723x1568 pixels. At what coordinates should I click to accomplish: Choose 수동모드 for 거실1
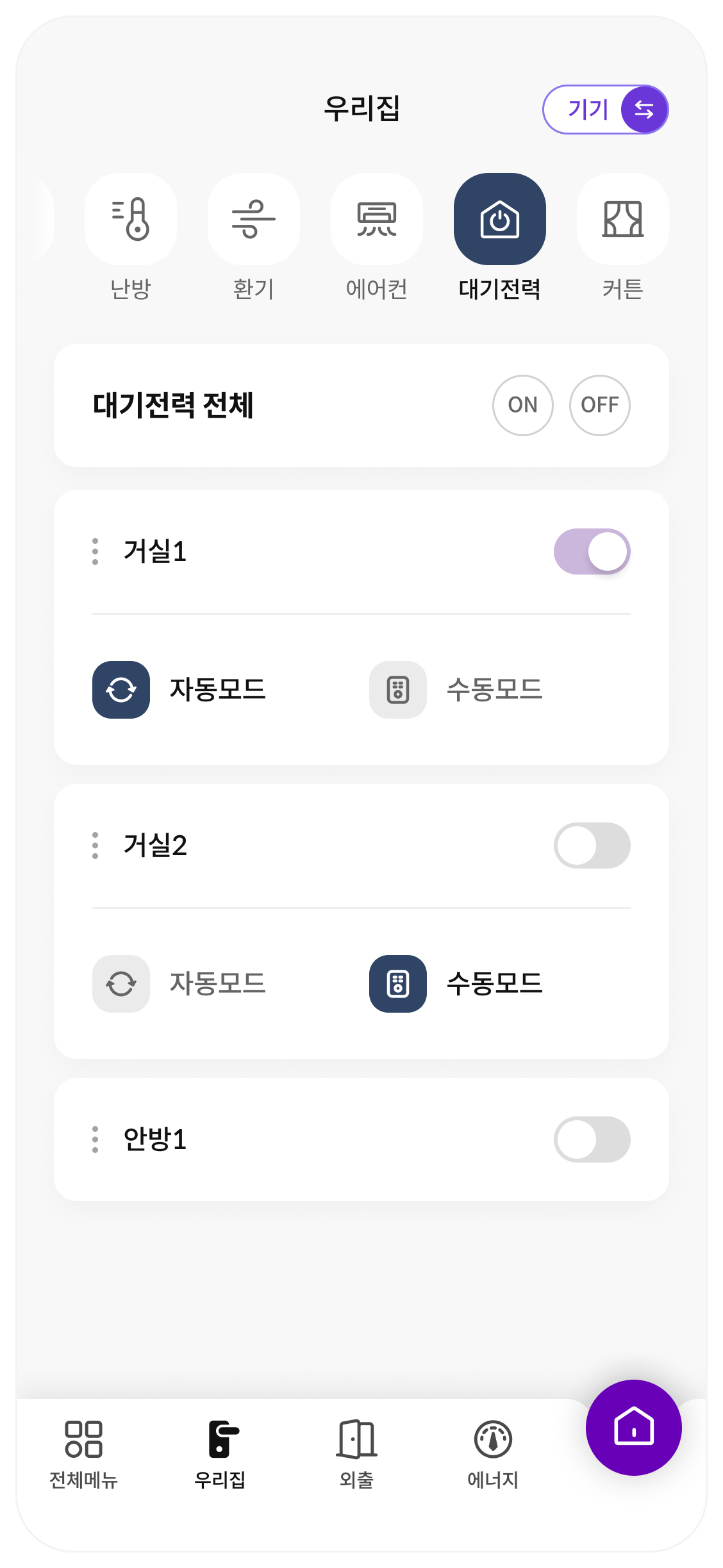pos(398,690)
